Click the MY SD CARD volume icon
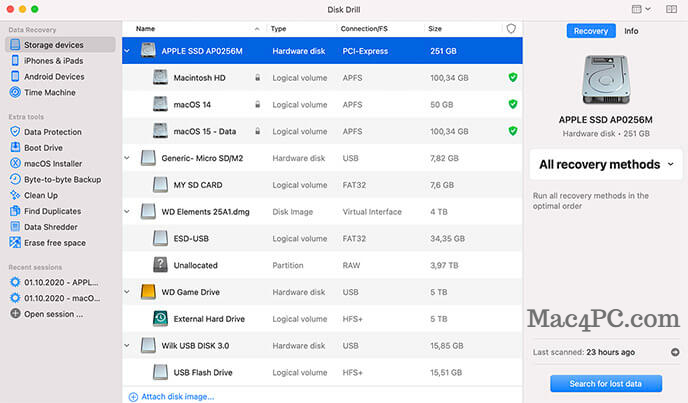Image resolution: width=688 pixels, height=403 pixels. click(x=160, y=185)
